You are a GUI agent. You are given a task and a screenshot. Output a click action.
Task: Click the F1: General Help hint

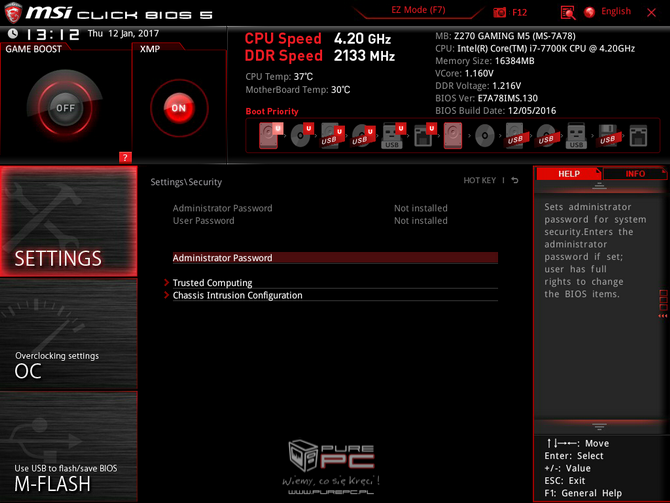click(583, 493)
